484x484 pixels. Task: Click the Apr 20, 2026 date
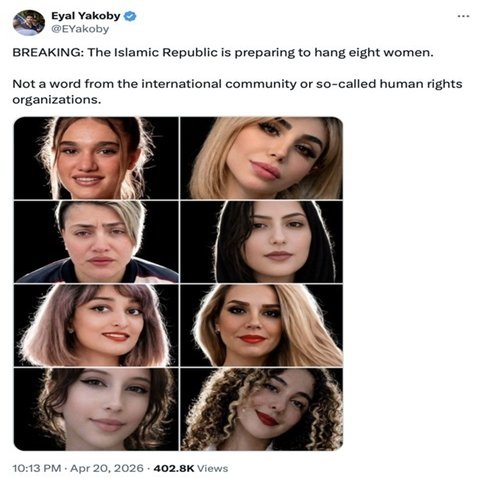pyautogui.click(x=107, y=468)
